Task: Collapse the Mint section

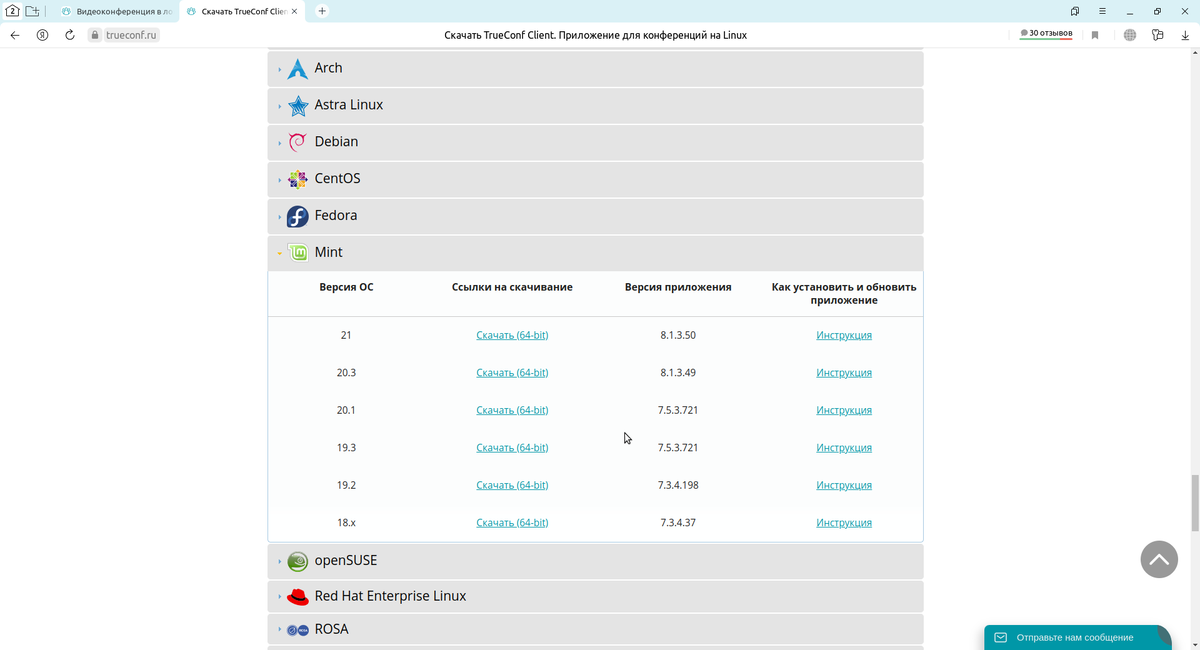Action: pos(595,253)
